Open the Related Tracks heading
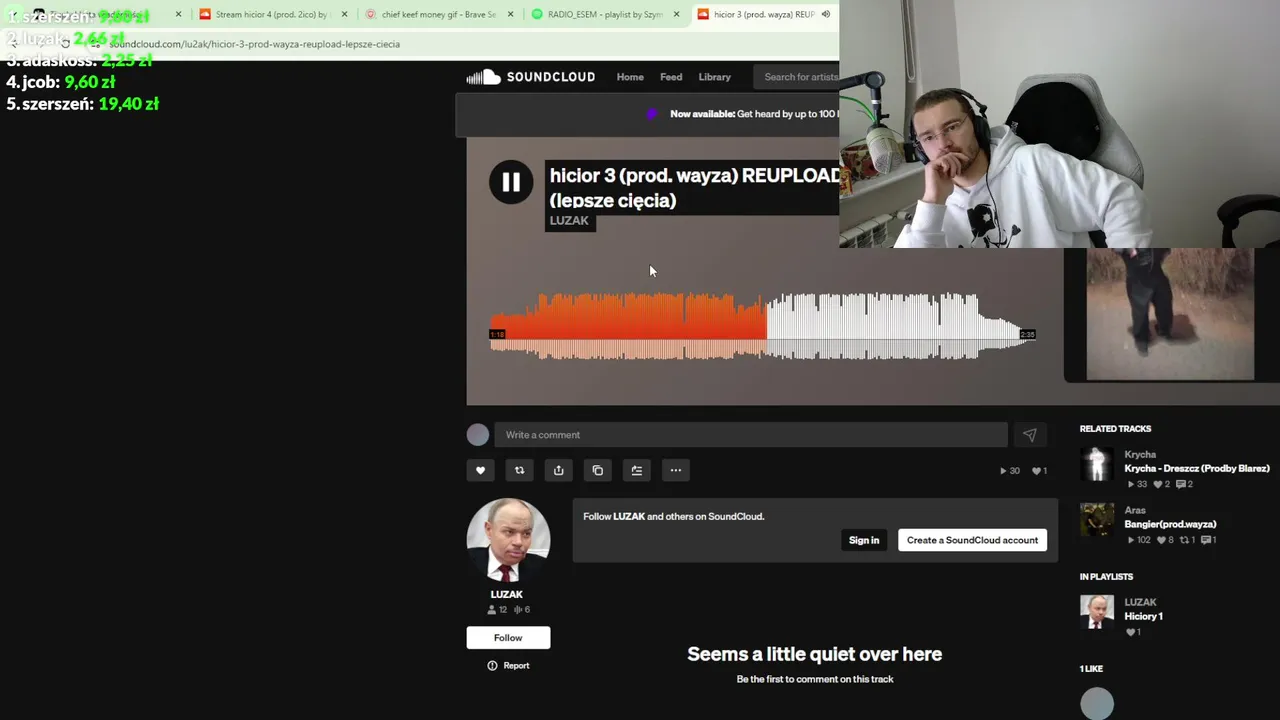The width and height of the screenshot is (1280, 720). pos(1115,429)
